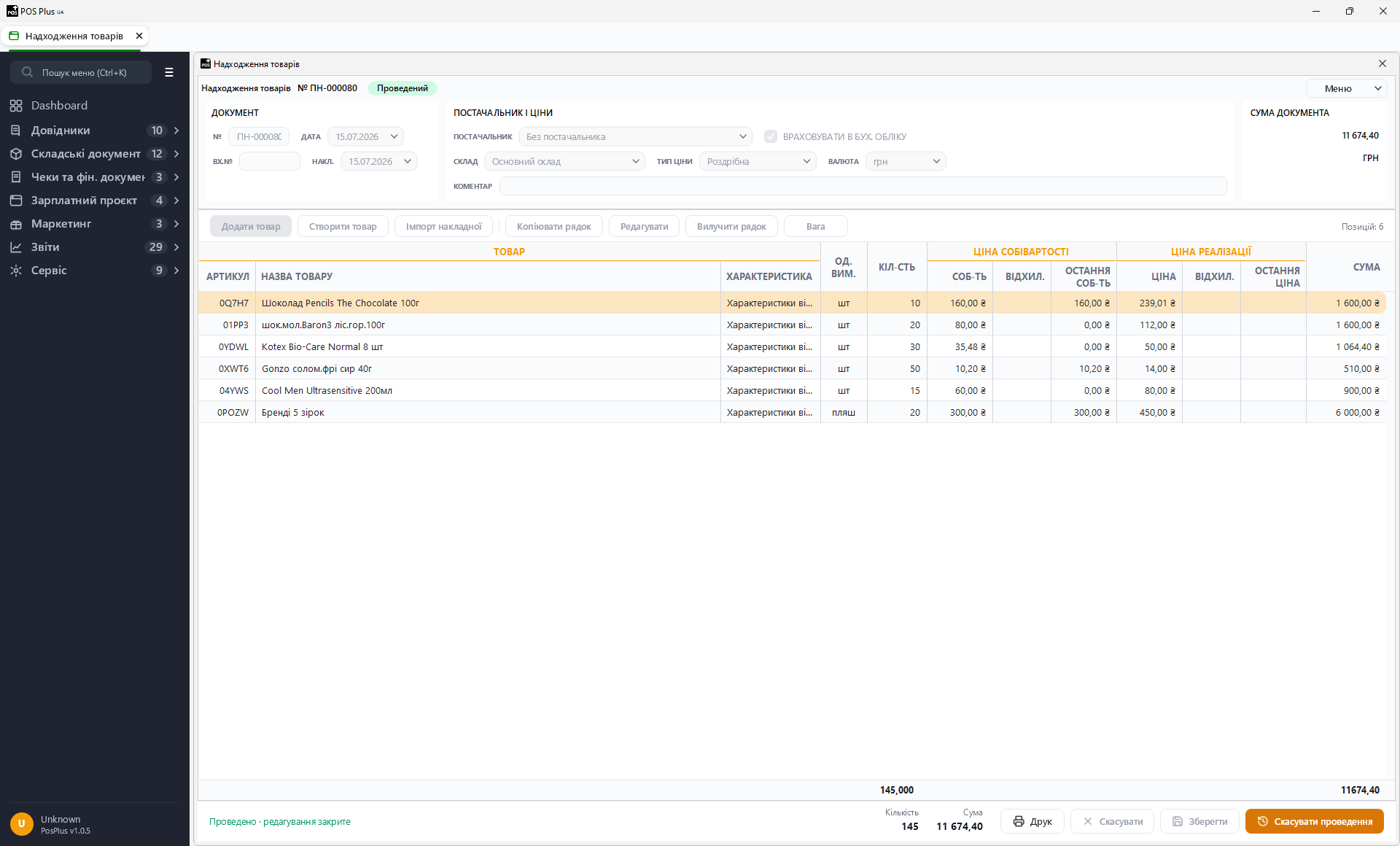Click the Пошук меню search field
This screenshot has height=846, width=1400.
pyautogui.click(x=81, y=72)
